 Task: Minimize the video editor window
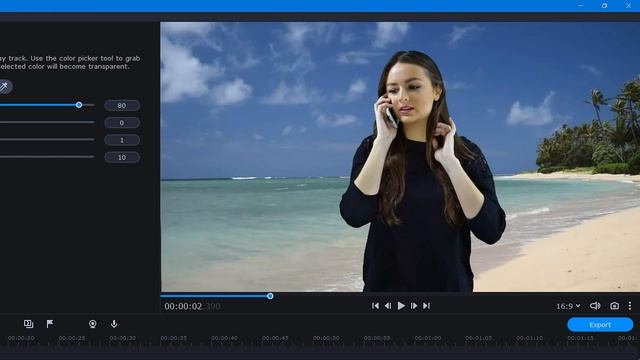(580, 6)
